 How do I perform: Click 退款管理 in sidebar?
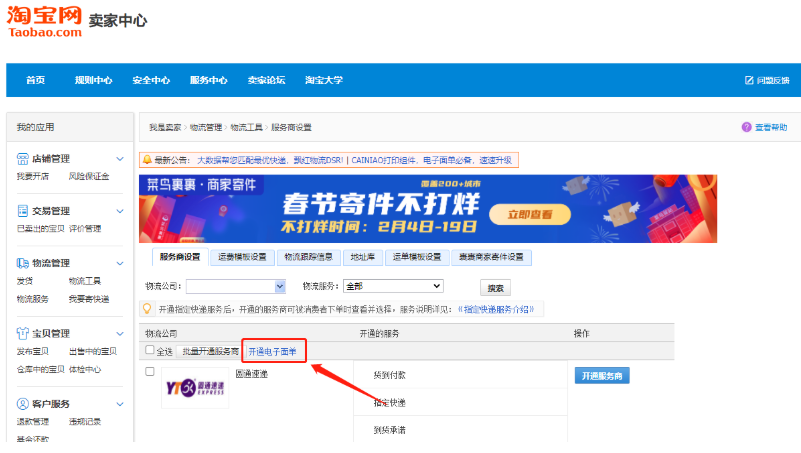(x=33, y=422)
